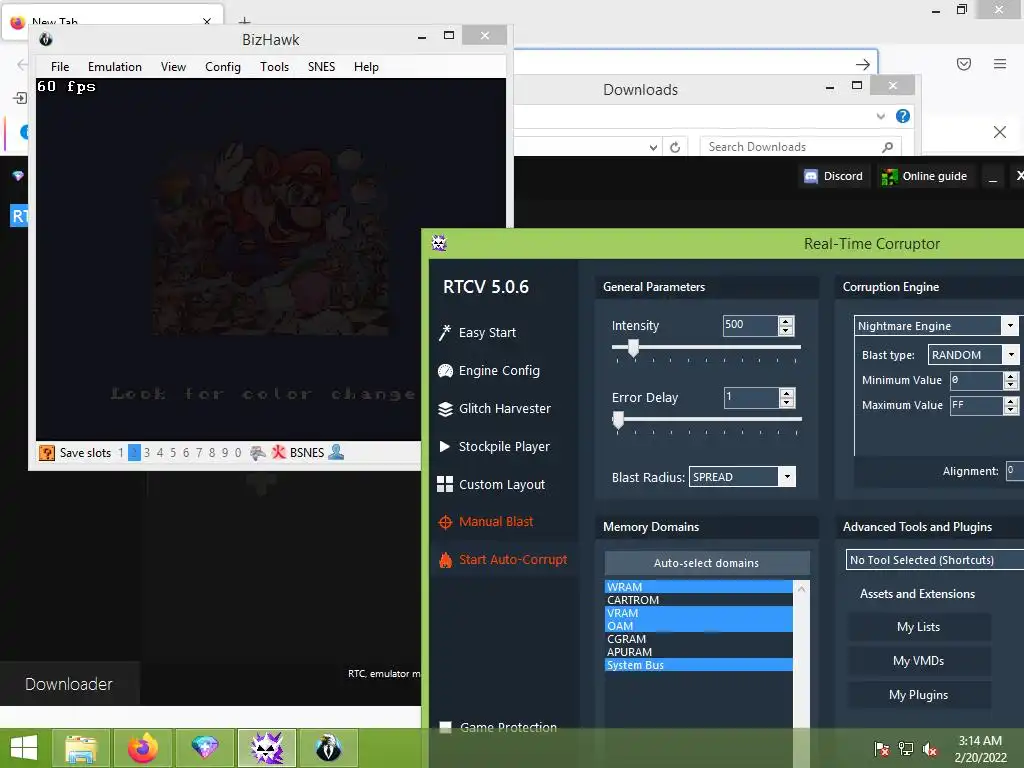Toggle the WRAM memory domain
Screen dimensions: 1024x768
point(699,587)
